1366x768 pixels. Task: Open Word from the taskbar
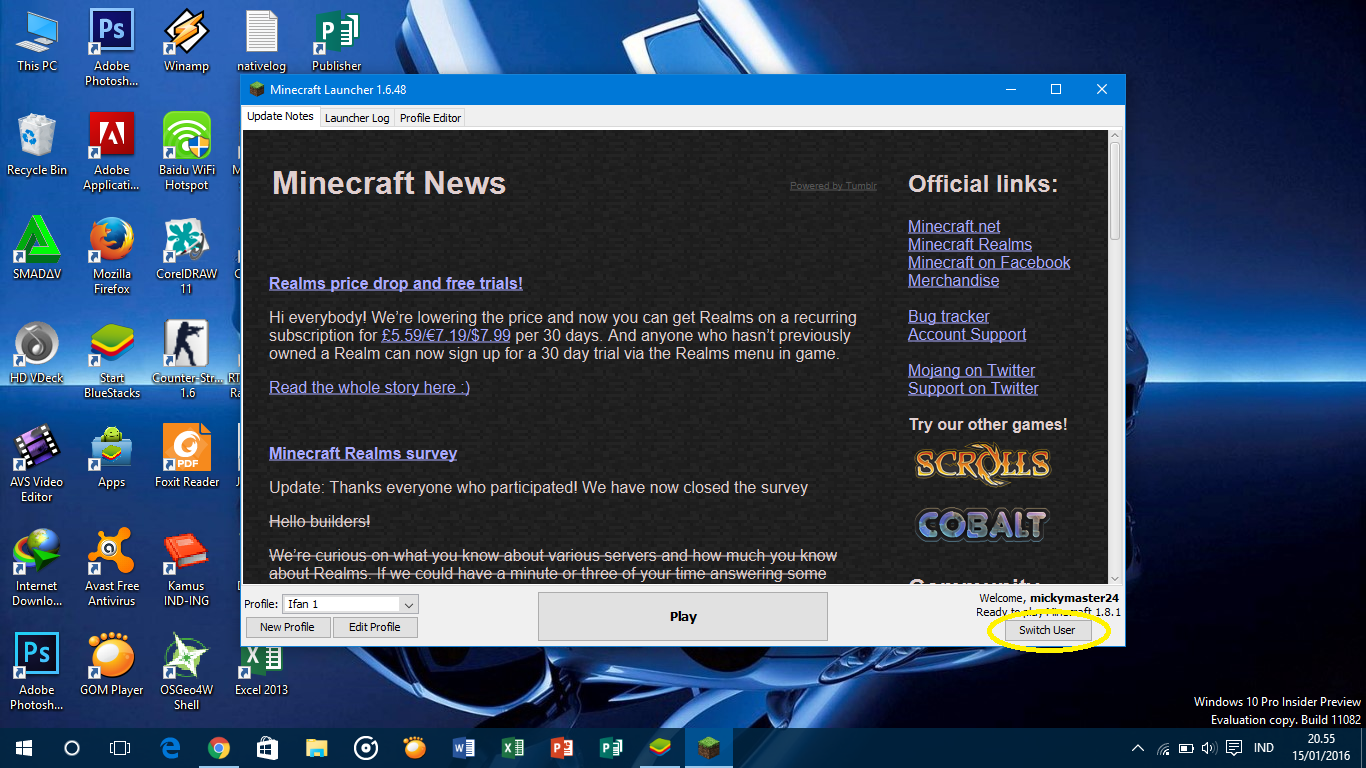[x=464, y=748]
